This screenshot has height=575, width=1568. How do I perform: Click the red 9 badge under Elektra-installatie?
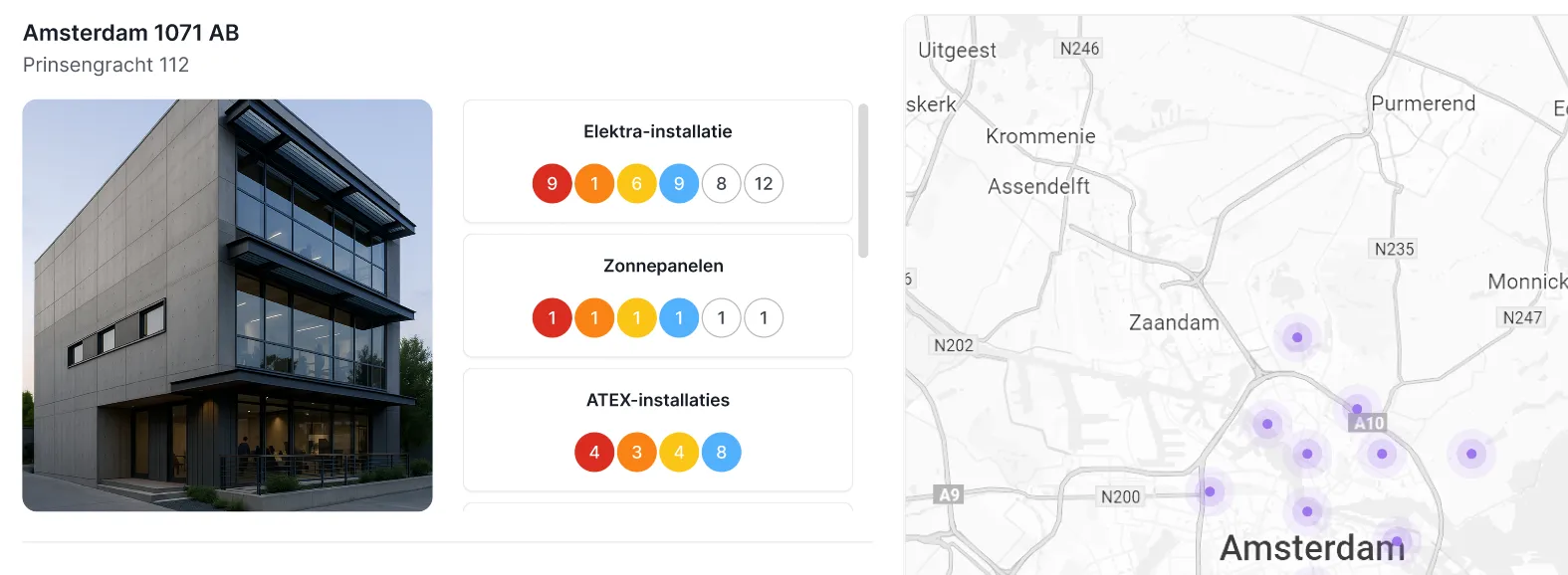coord(553,183)
